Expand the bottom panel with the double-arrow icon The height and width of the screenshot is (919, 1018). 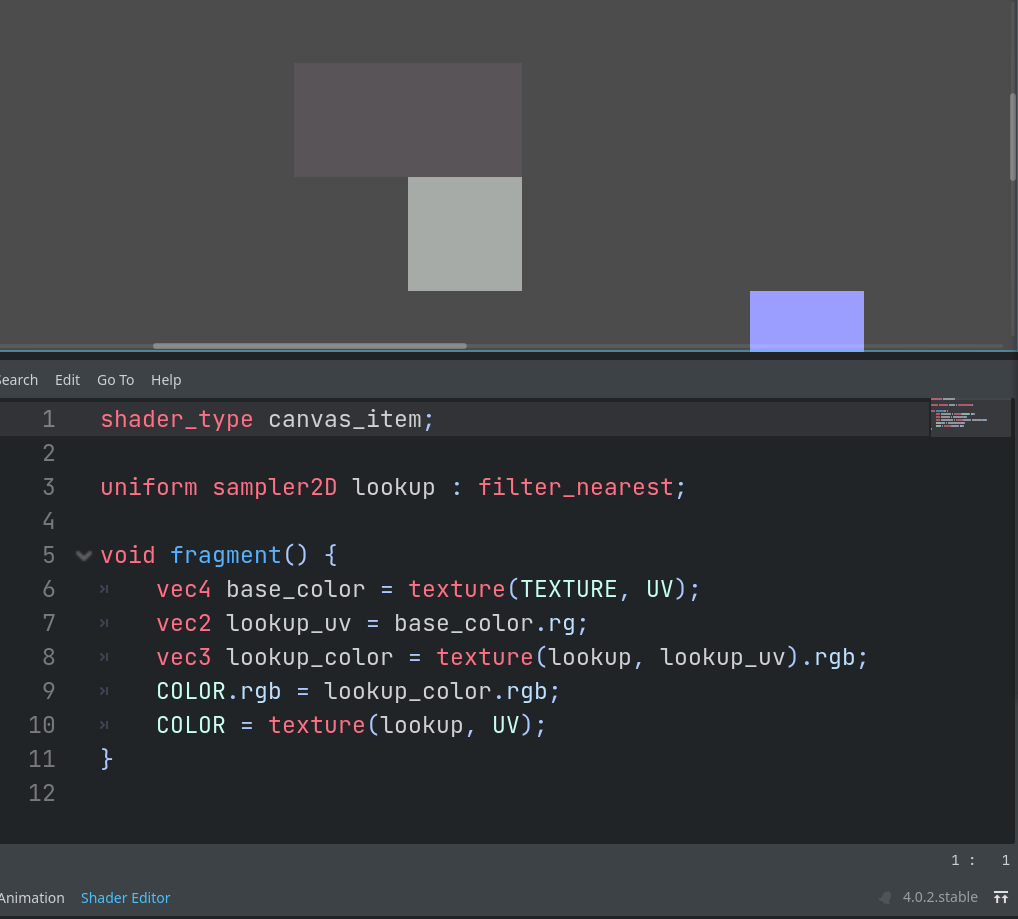coord(1001,897)
